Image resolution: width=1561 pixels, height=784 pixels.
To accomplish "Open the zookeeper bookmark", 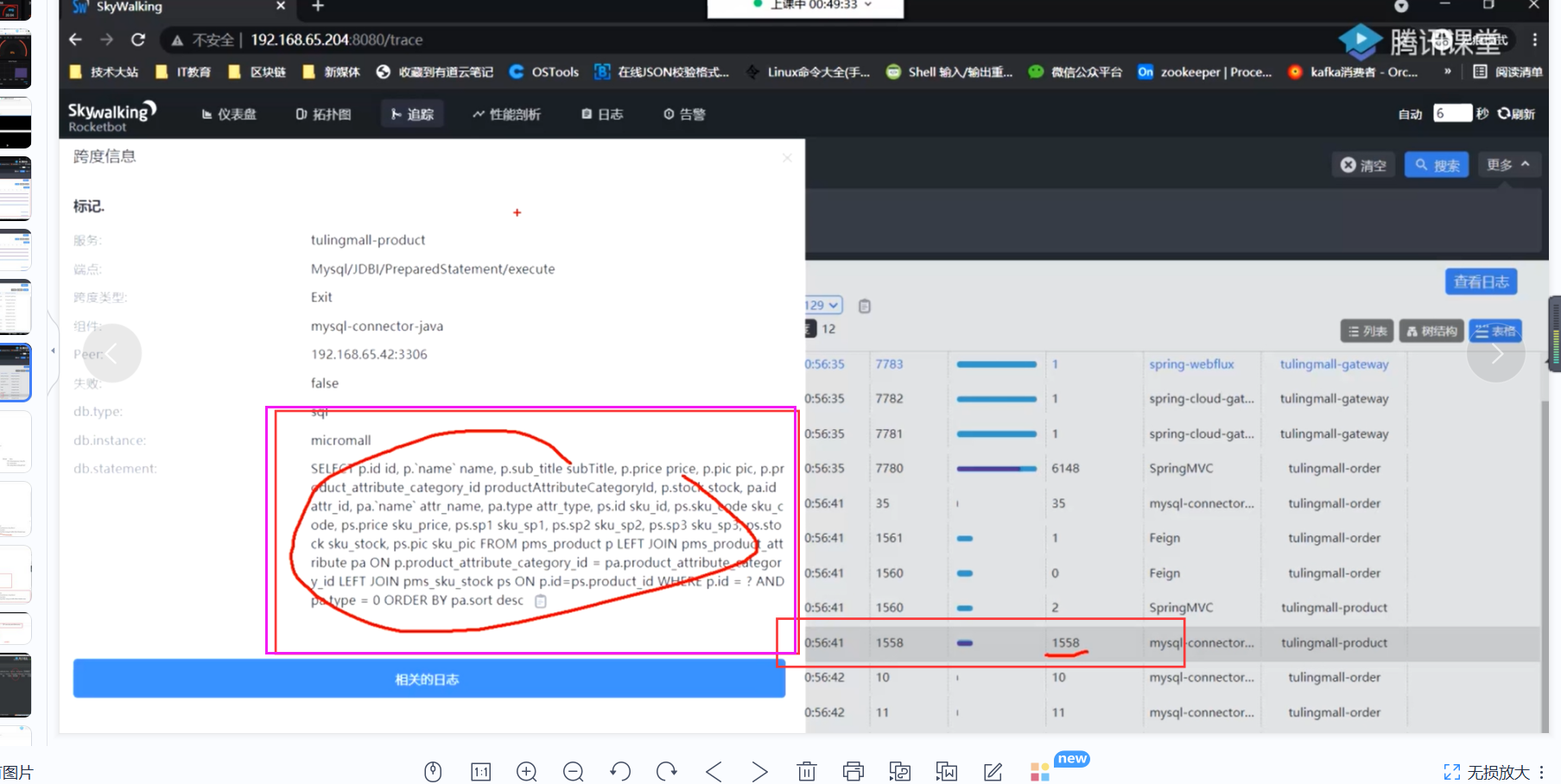I will tap(1205, 72).
